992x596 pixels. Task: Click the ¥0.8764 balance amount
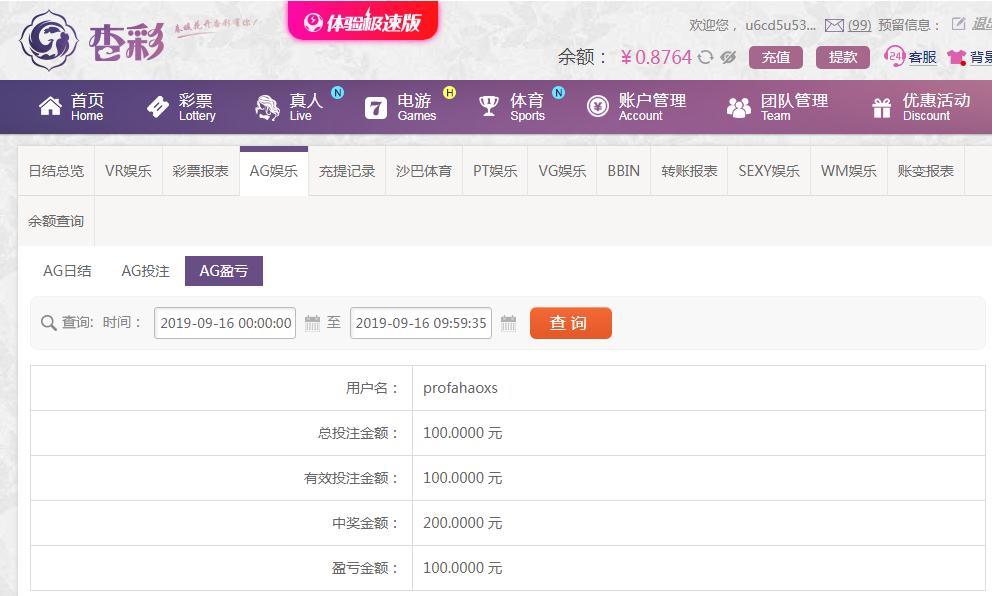656,58
